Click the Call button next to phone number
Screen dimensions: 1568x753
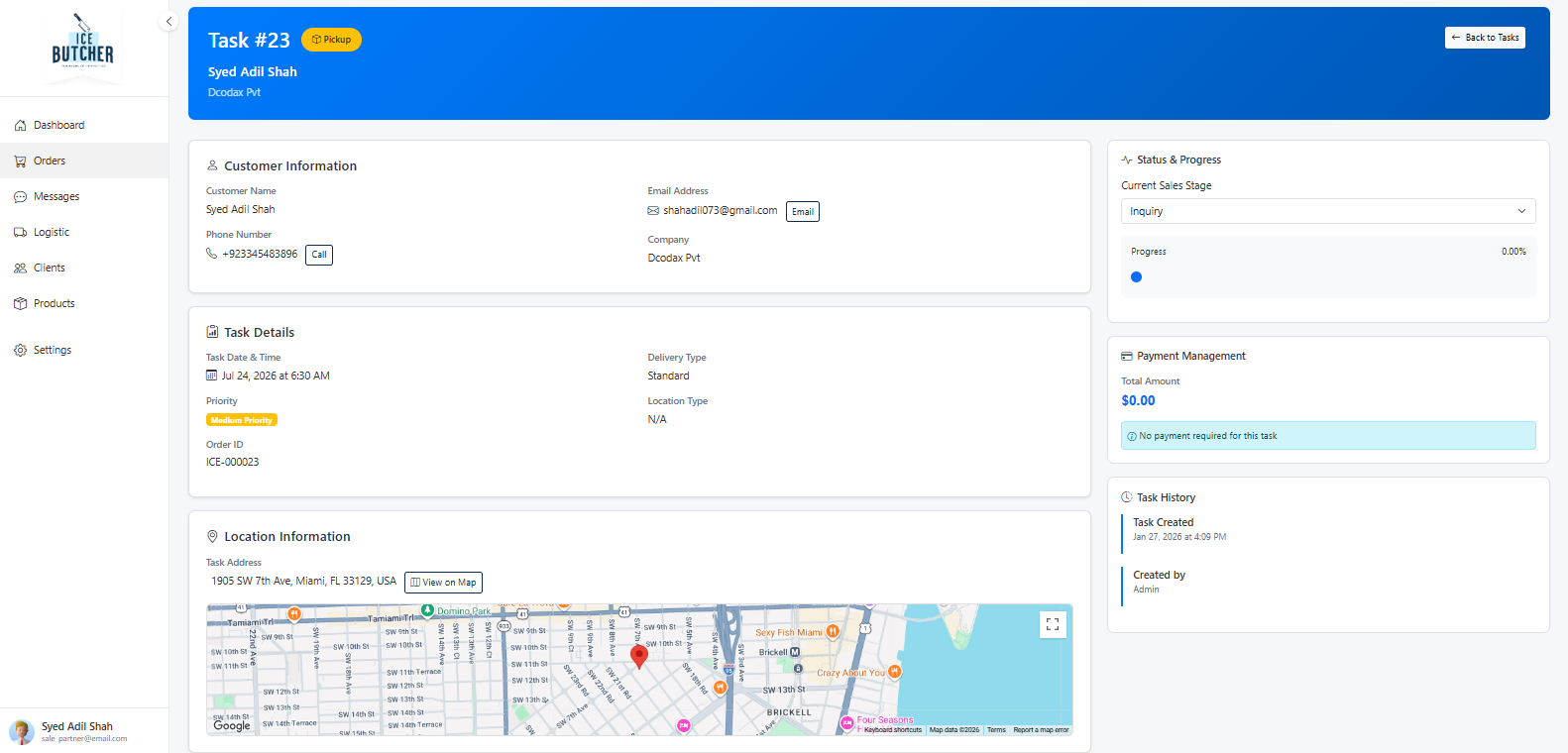[x=319, y=255]
